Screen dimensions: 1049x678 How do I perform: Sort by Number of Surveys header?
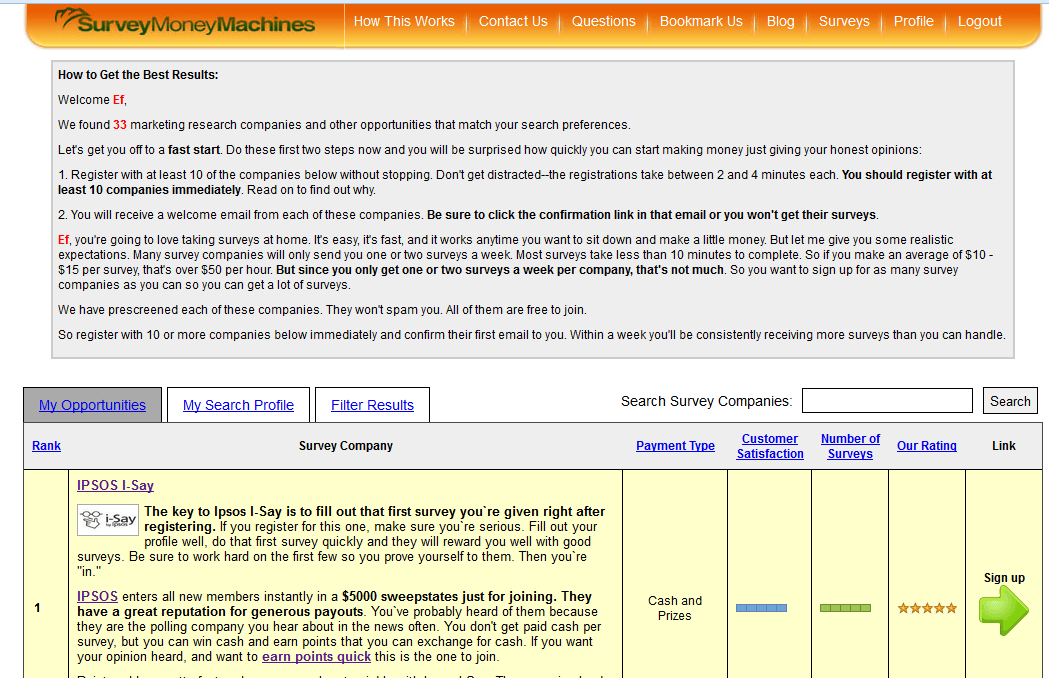[850, 446]
